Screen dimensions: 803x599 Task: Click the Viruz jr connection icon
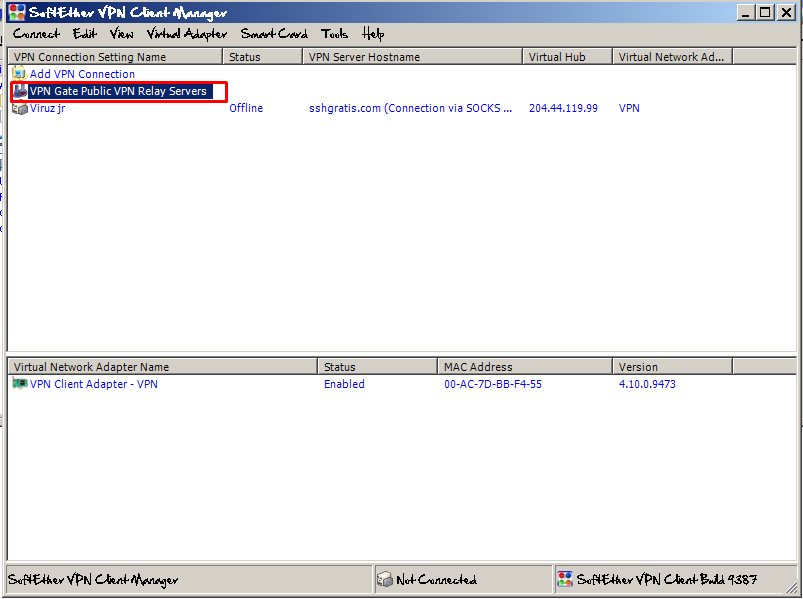(19, 109)
